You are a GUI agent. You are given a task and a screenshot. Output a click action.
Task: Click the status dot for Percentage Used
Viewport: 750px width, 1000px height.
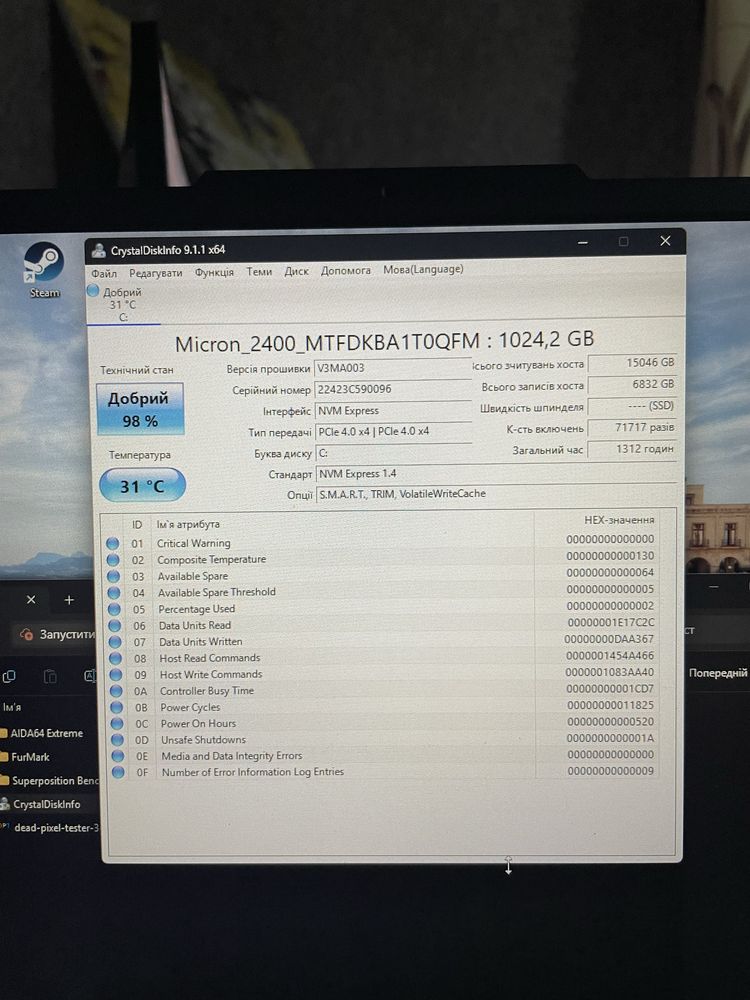coord(114,609)
